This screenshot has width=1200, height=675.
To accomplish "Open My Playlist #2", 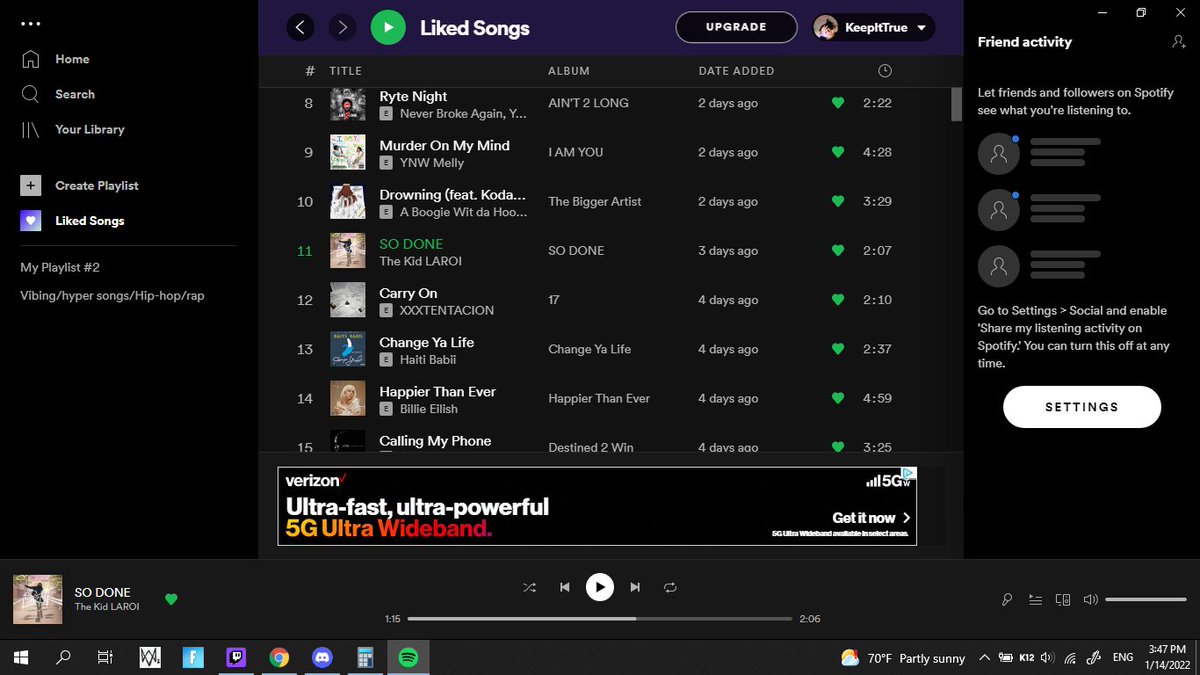I will tap(60, 267).
